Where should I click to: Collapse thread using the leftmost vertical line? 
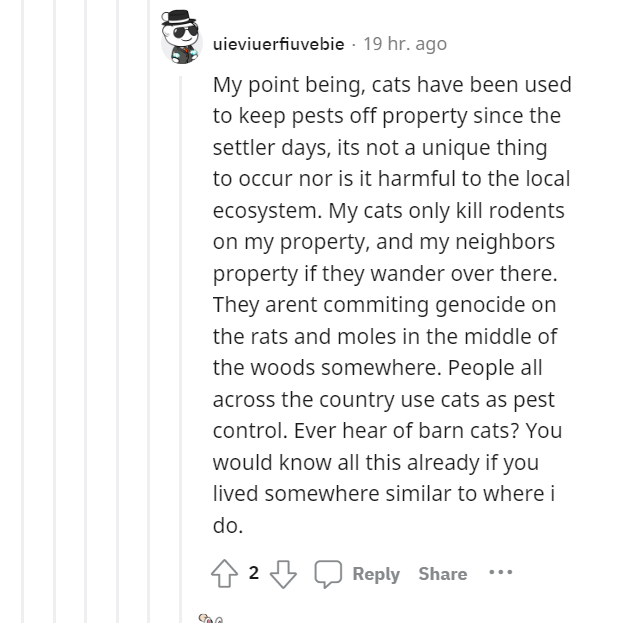pyautogui.click(x=23, y=312)
